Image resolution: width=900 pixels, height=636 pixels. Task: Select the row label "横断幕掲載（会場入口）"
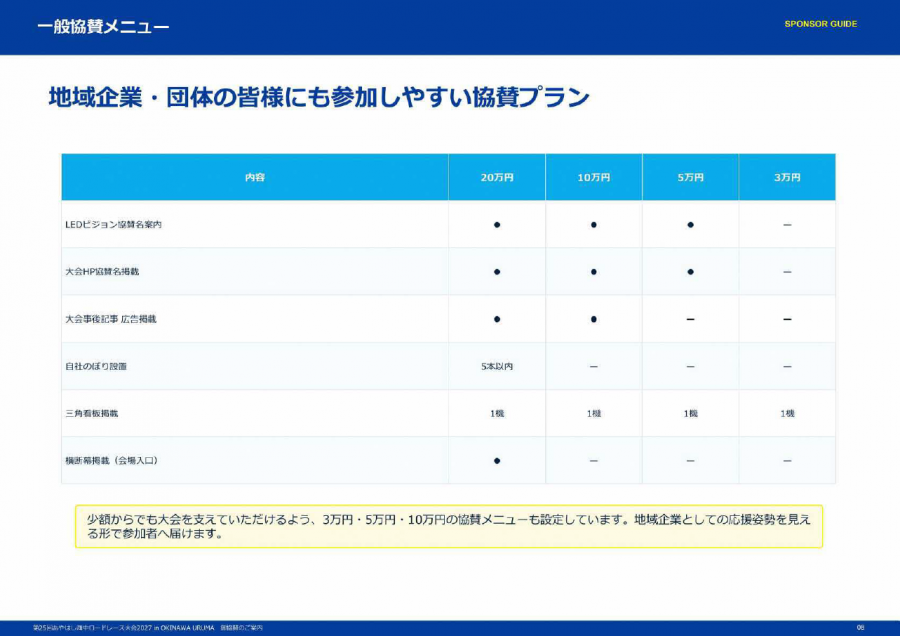tap(111, 460)
